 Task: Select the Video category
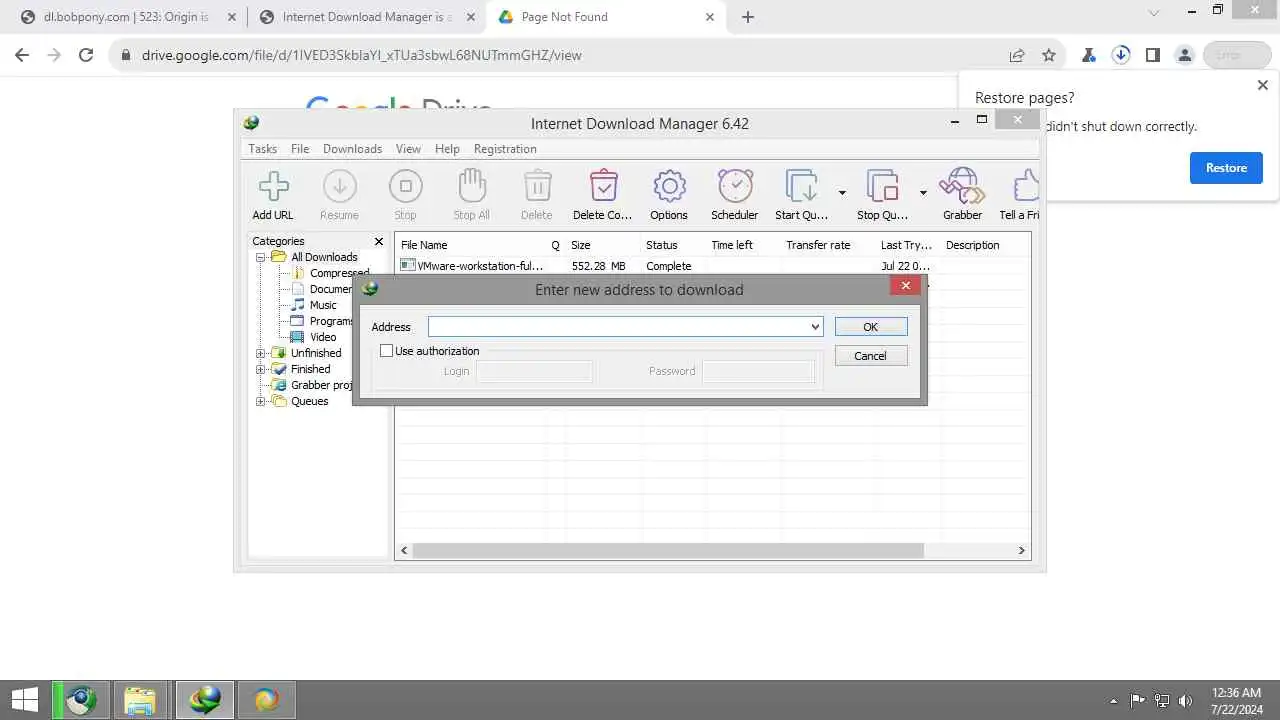click(x=323, y=337)
